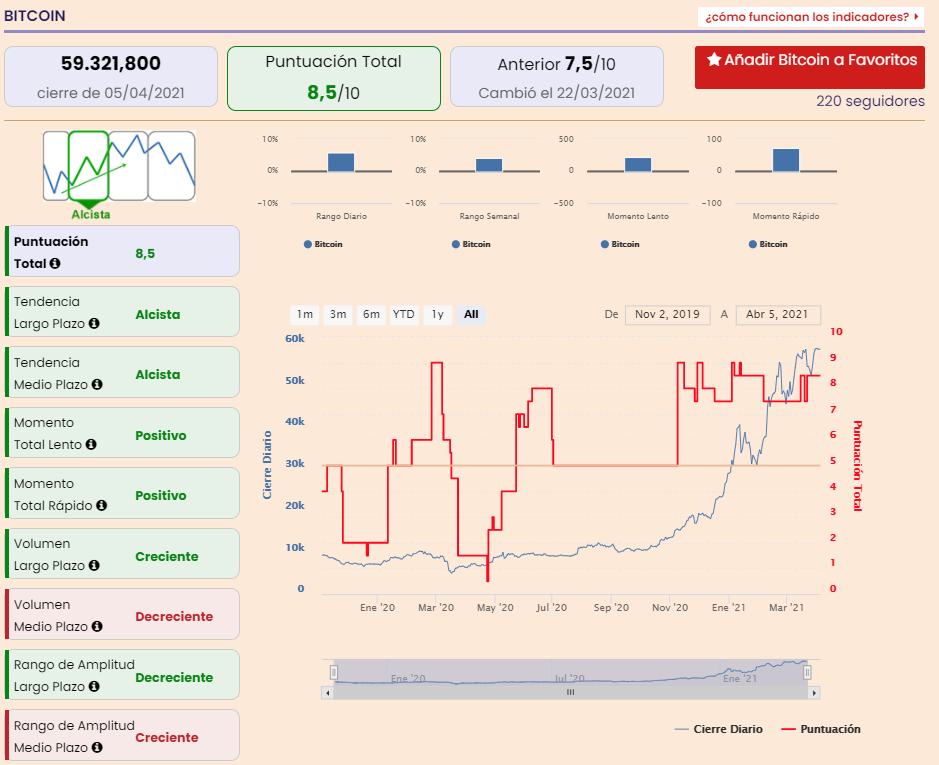This screenshot has height=765, width=939.
Task: Click Decreciente value of Volumen Medio Plazo
Action: [174, 616]
